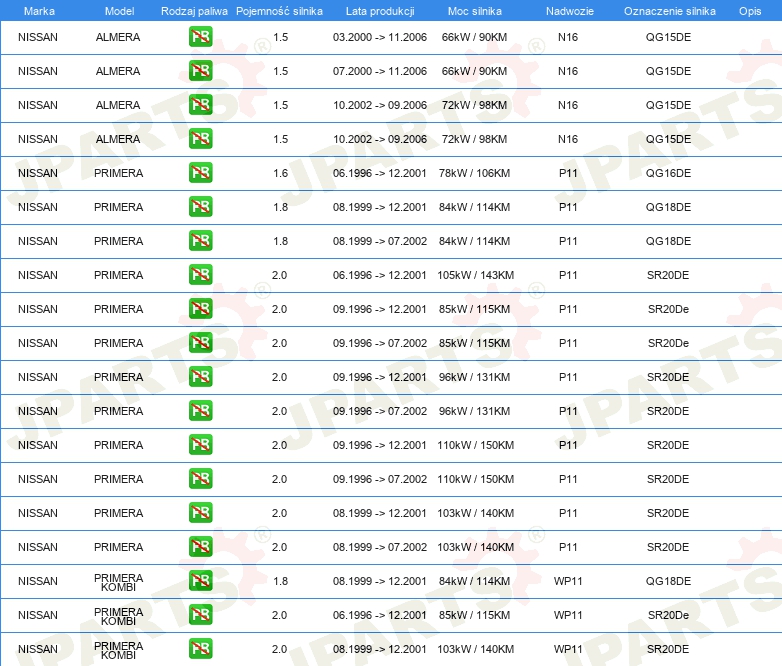Click fuel icon for PRIMERA 1.8 ending 07.2002
Image resolution: width=782 pixels, height=666 pixels.
click(200, 240)
